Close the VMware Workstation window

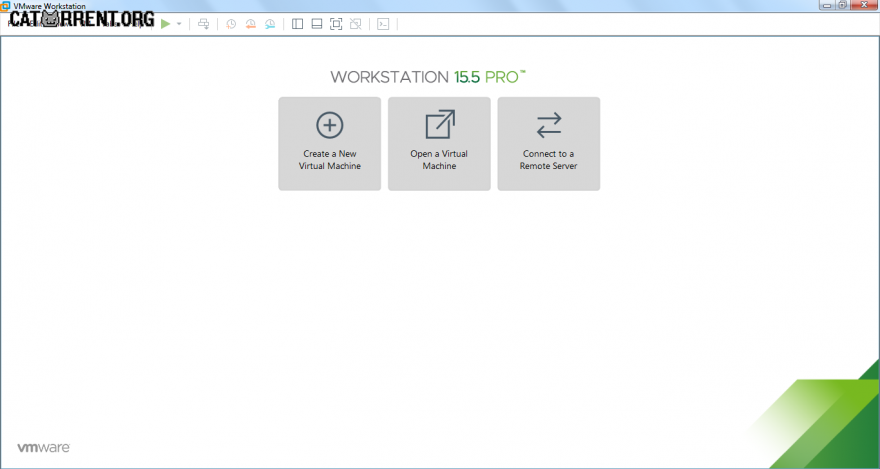[x=864, y=5]
